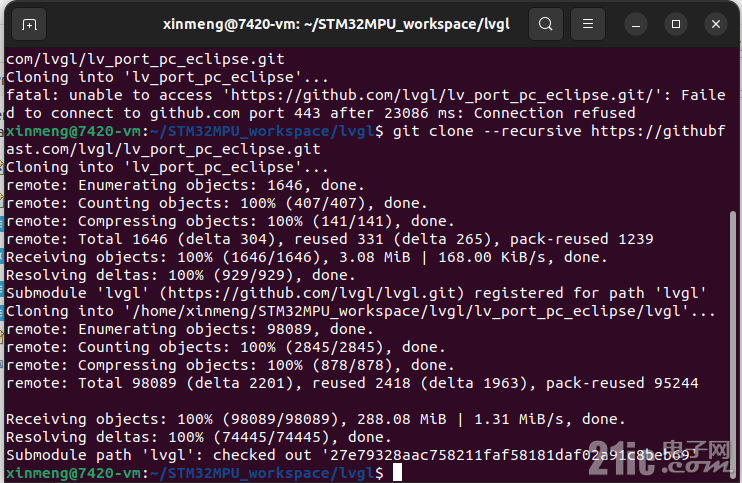Click the block cursor at the last prompt
This screenshot has width=742, height=483.
398,472
